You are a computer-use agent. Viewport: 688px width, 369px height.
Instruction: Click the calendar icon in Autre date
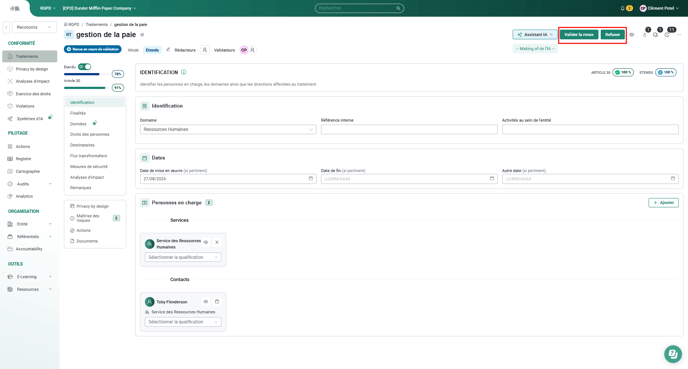[673, 179]
